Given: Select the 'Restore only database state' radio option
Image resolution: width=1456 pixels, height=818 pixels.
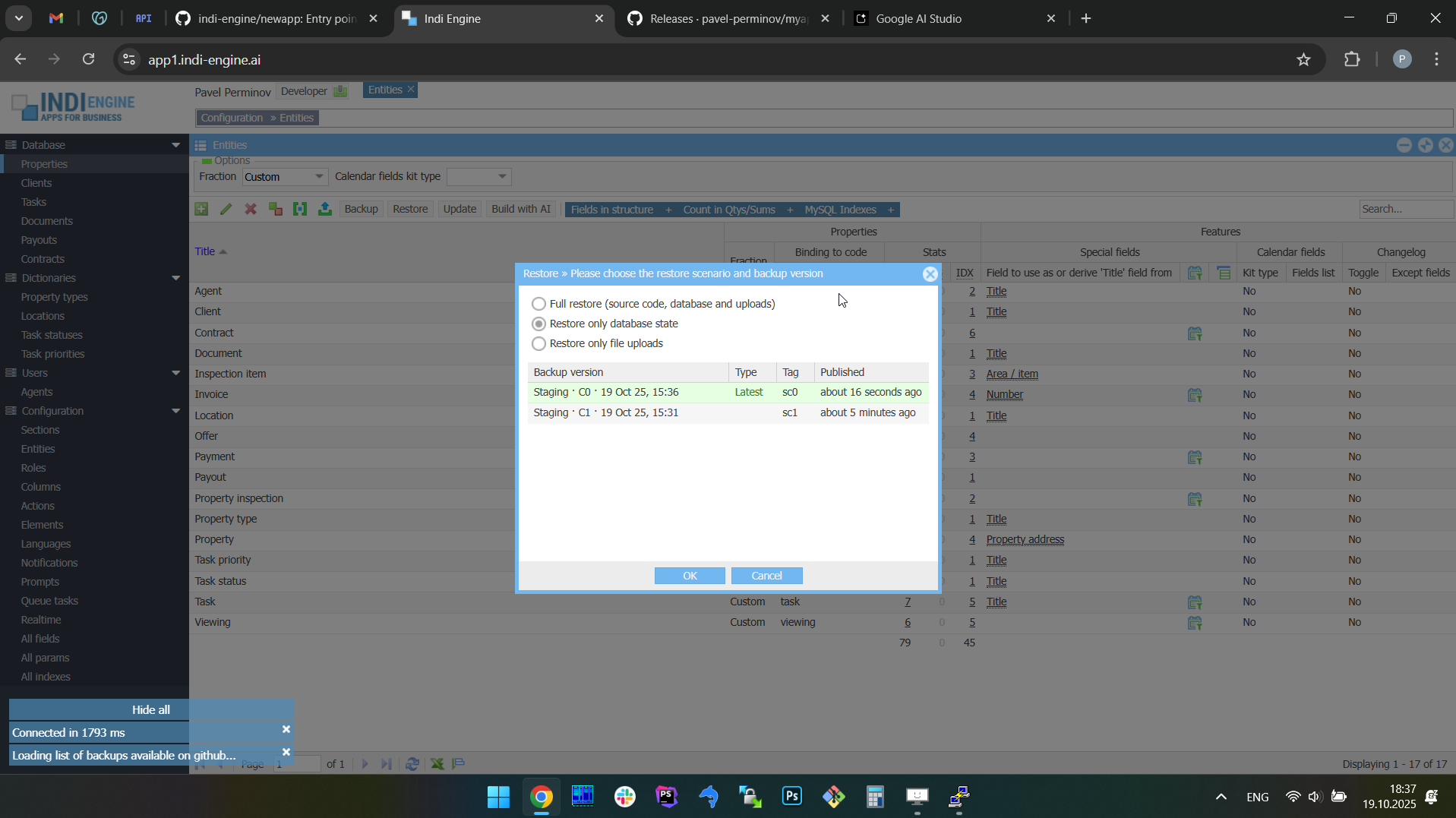Looking at the screenshot, I should (x=538, y=324).
